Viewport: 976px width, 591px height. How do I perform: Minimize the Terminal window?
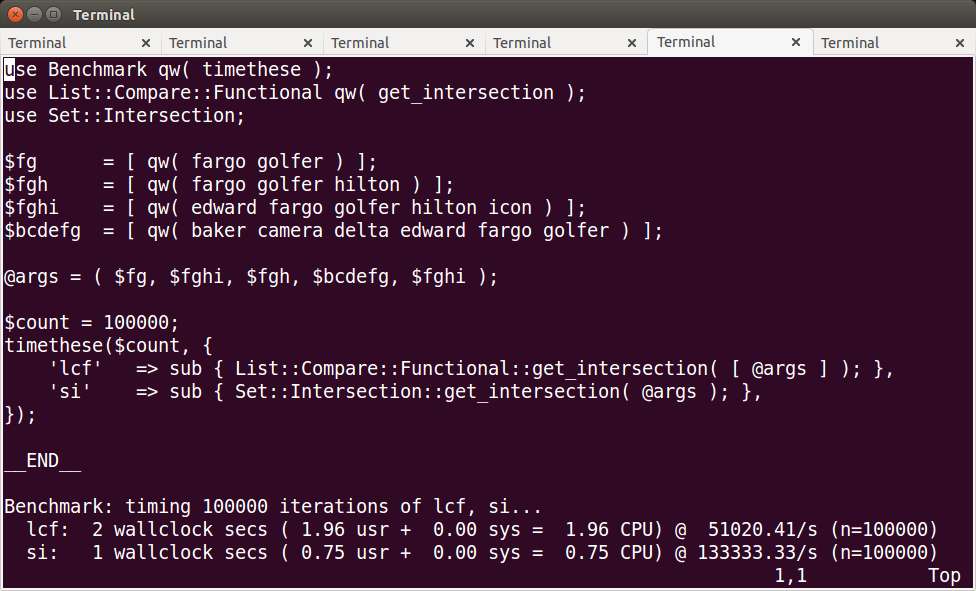[33, 15]
